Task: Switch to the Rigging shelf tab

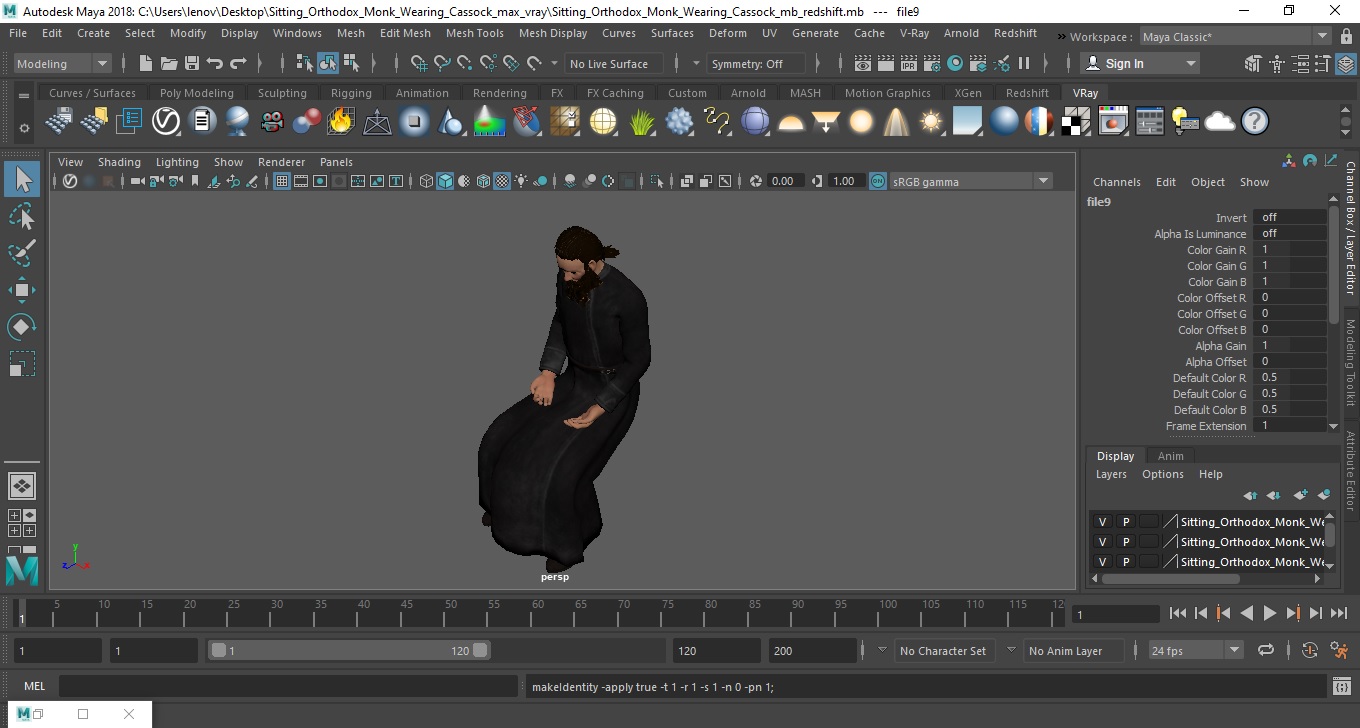Action: coord(351,93)
